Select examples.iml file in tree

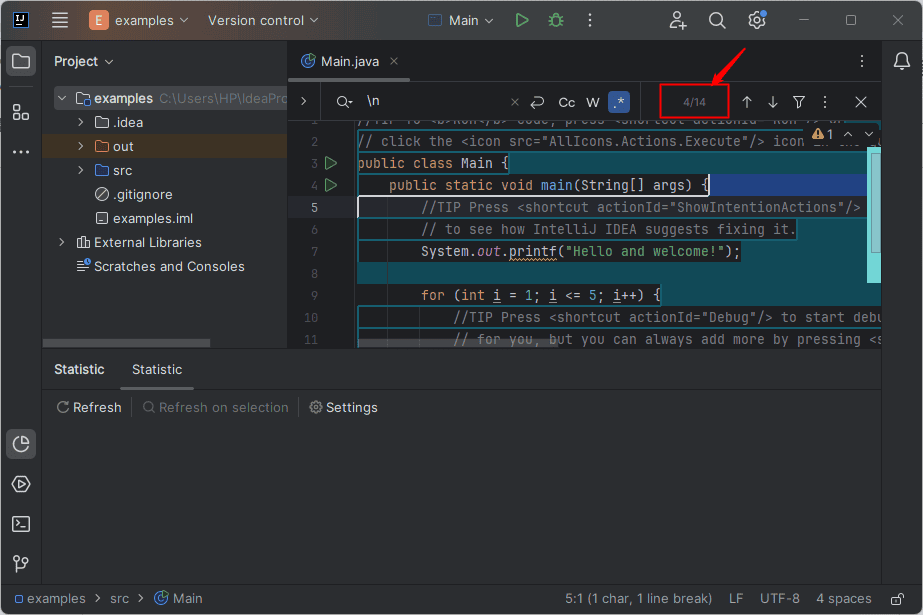click(x=144, y=218)
